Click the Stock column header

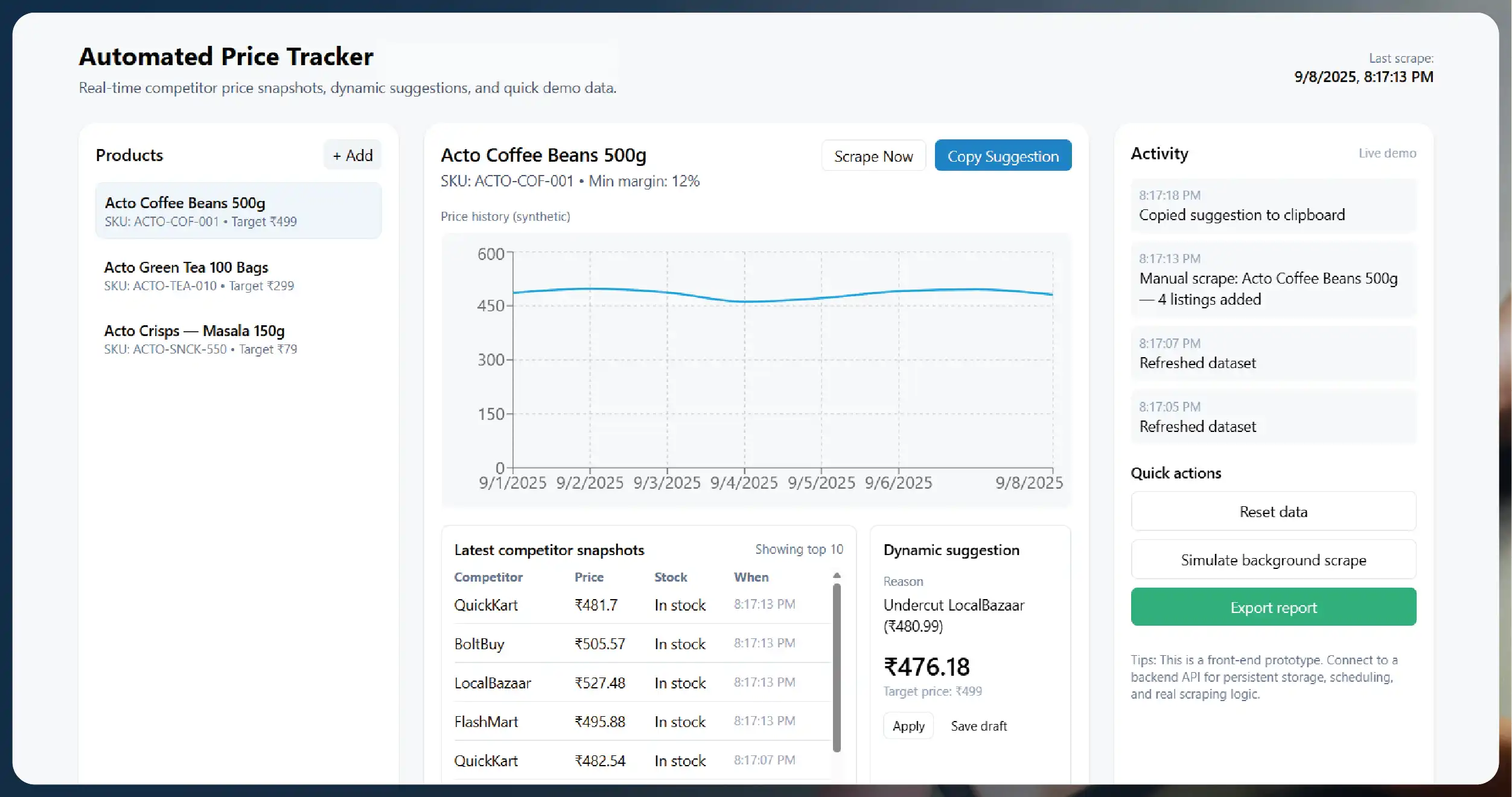[670, 577]
